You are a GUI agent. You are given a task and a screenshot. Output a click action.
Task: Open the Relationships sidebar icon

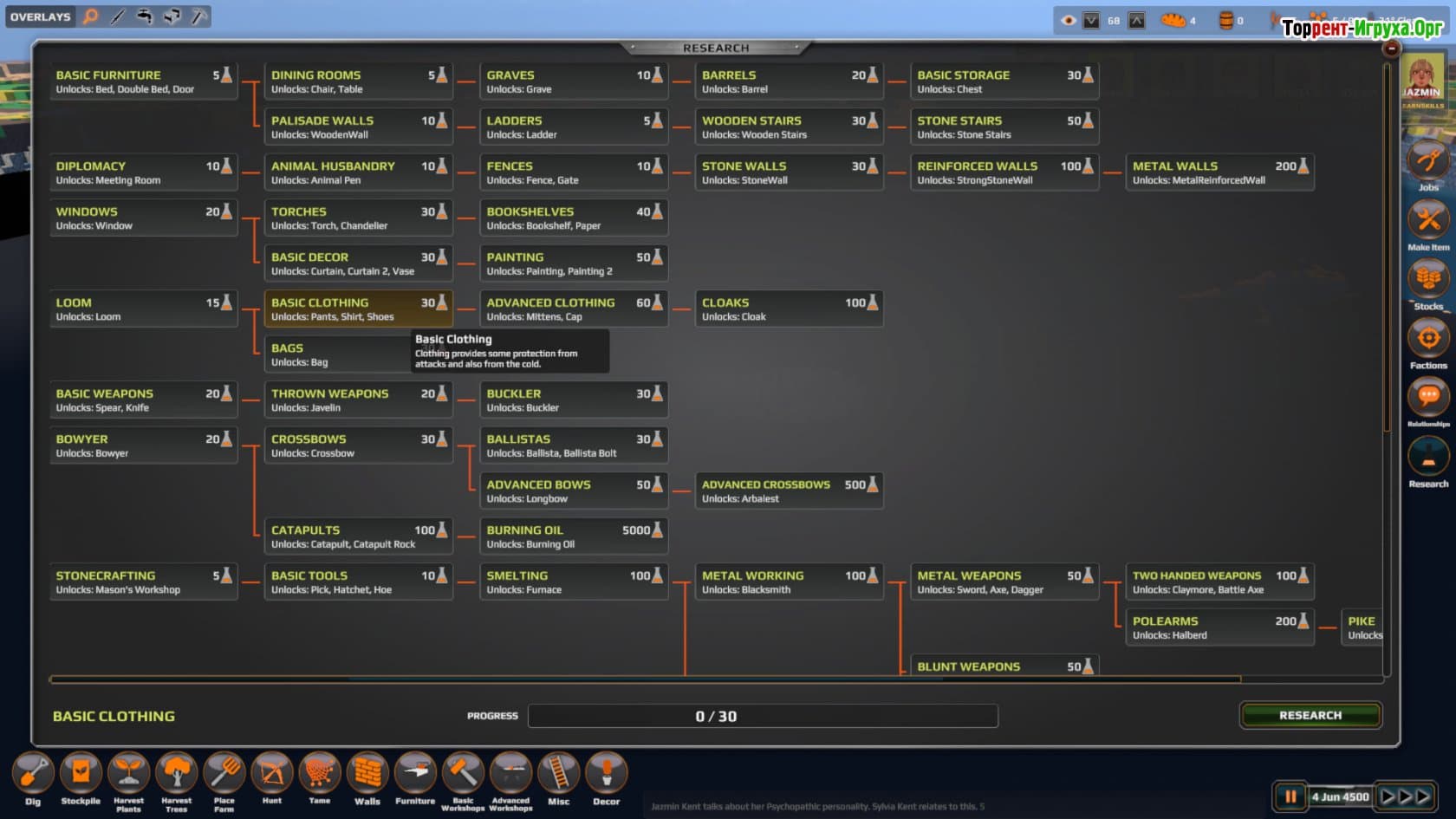coord(1427,397)
